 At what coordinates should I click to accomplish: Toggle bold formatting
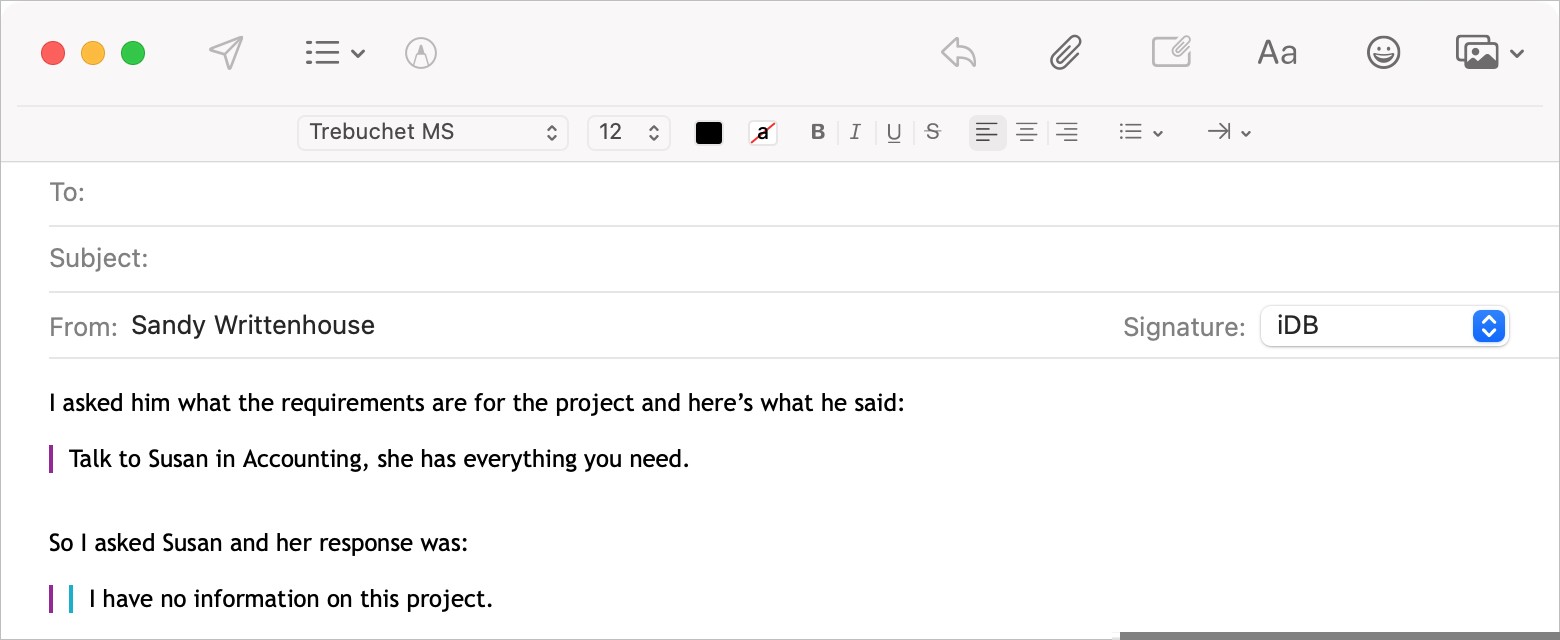point(818,132)
